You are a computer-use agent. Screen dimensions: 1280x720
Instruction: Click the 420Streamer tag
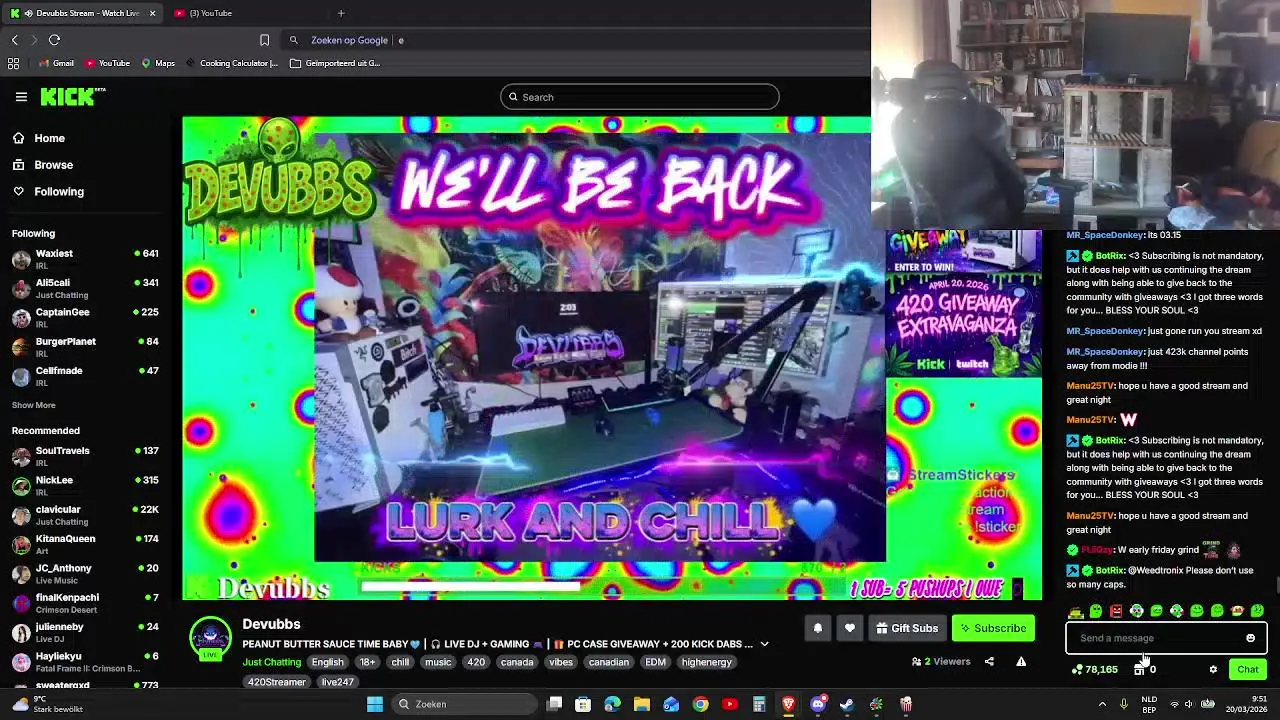point(277,682)
